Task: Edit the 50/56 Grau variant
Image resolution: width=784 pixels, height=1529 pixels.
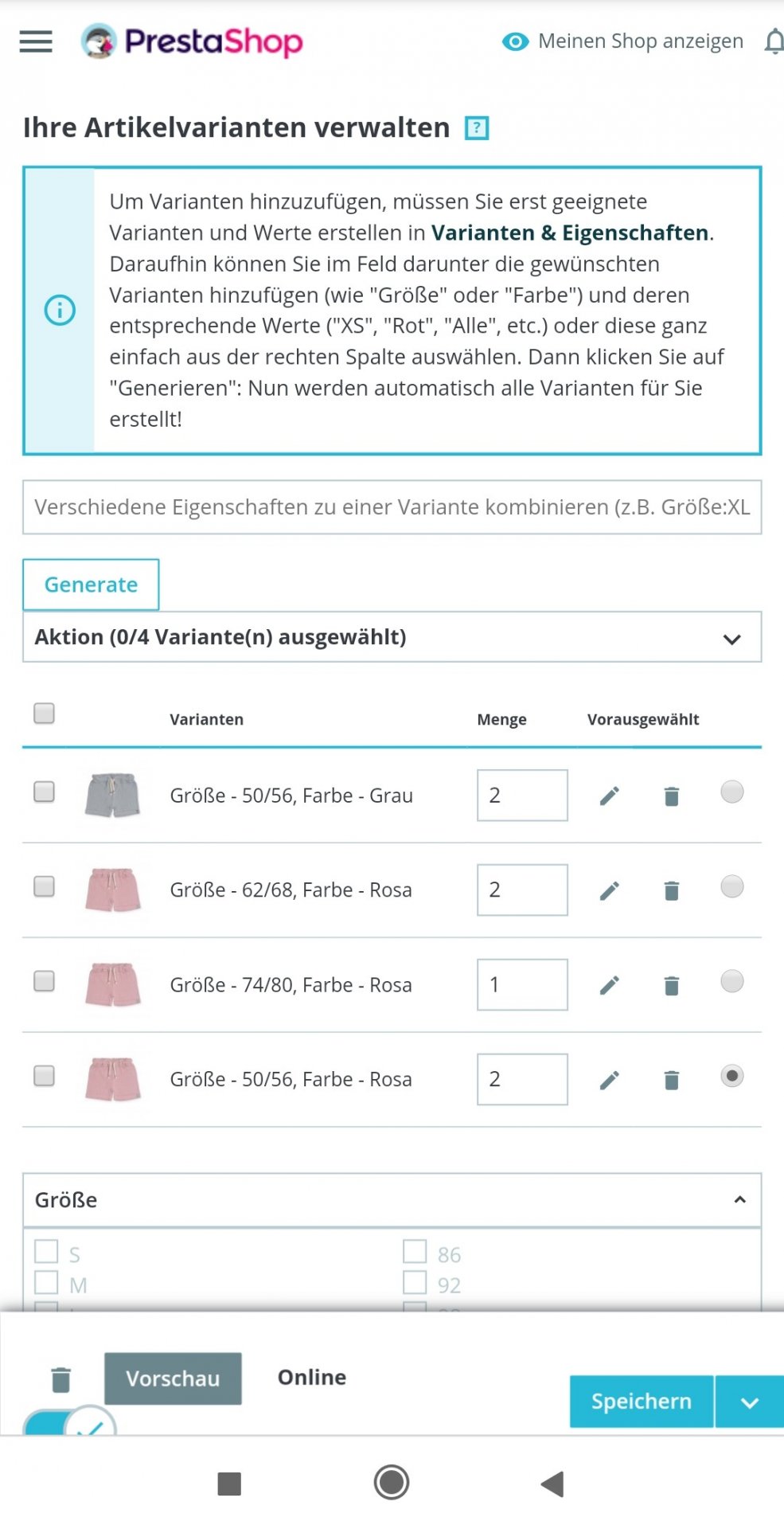Action: click(610, 796)
